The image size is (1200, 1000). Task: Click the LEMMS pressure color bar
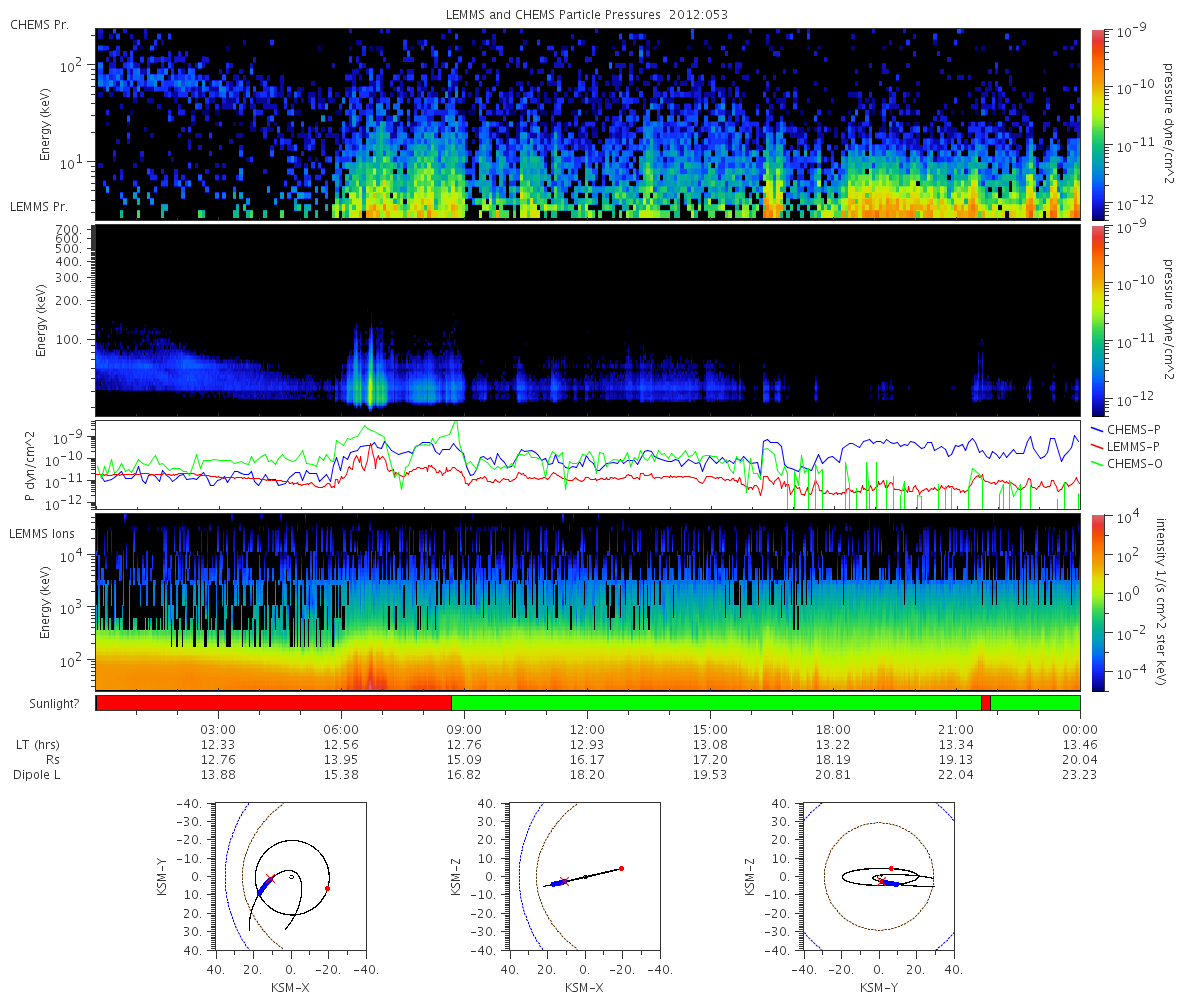(1097, 321)
